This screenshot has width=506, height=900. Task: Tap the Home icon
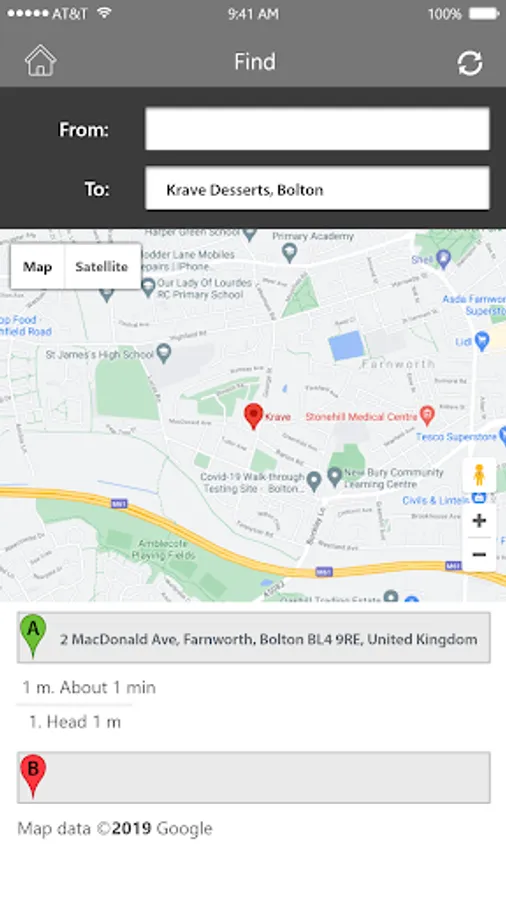tap(40, 61)
